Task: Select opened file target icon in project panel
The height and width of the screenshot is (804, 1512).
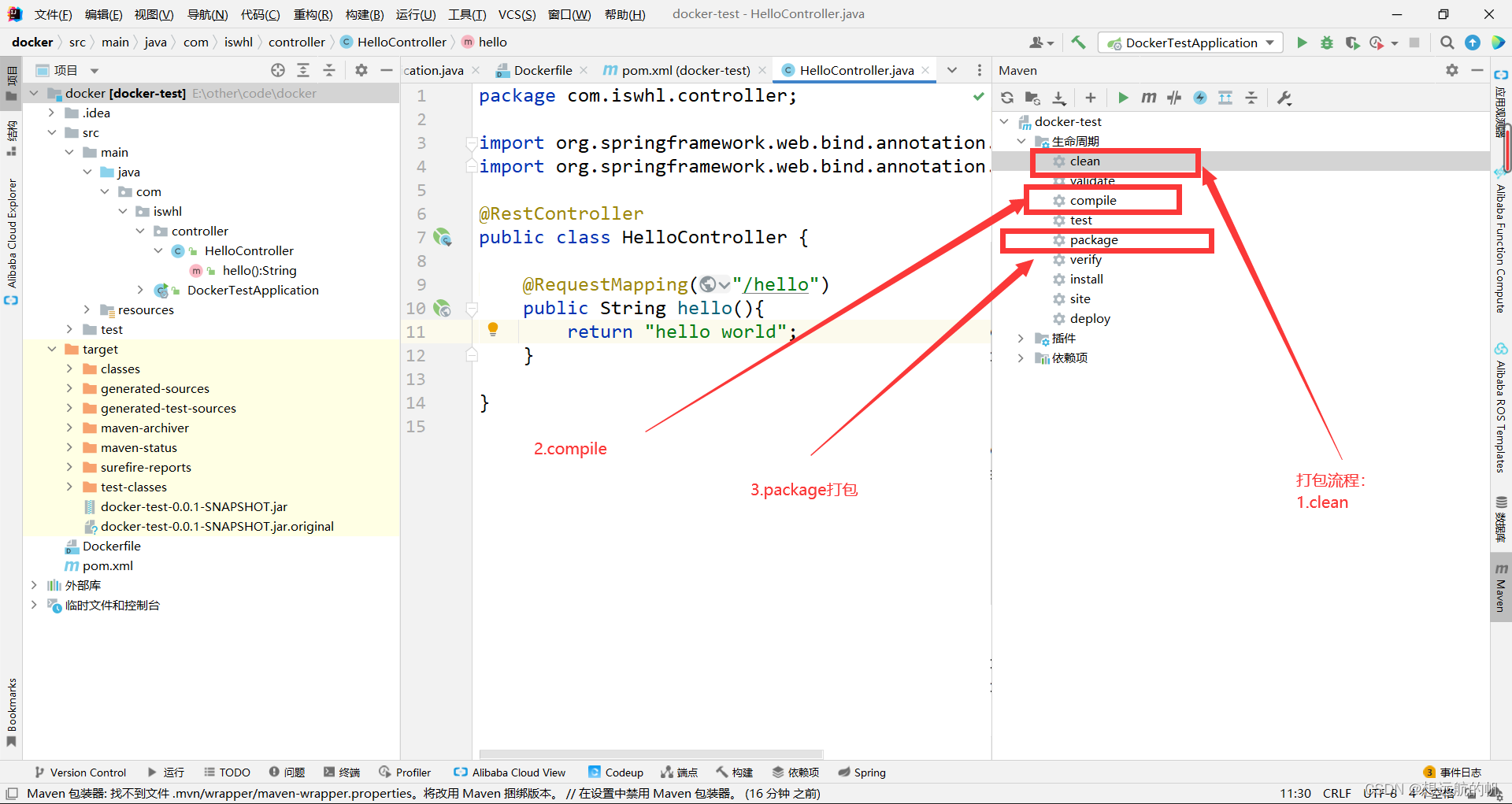Action: click(x=278, y=70)
